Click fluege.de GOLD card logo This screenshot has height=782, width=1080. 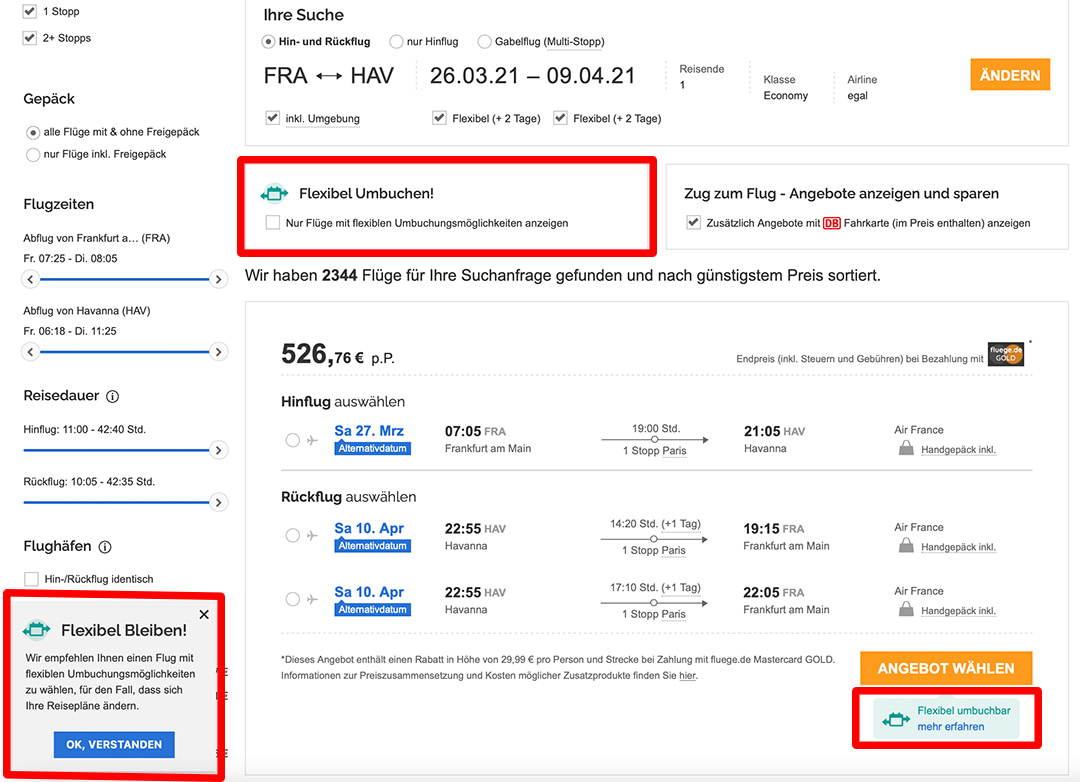(1005, 354)
